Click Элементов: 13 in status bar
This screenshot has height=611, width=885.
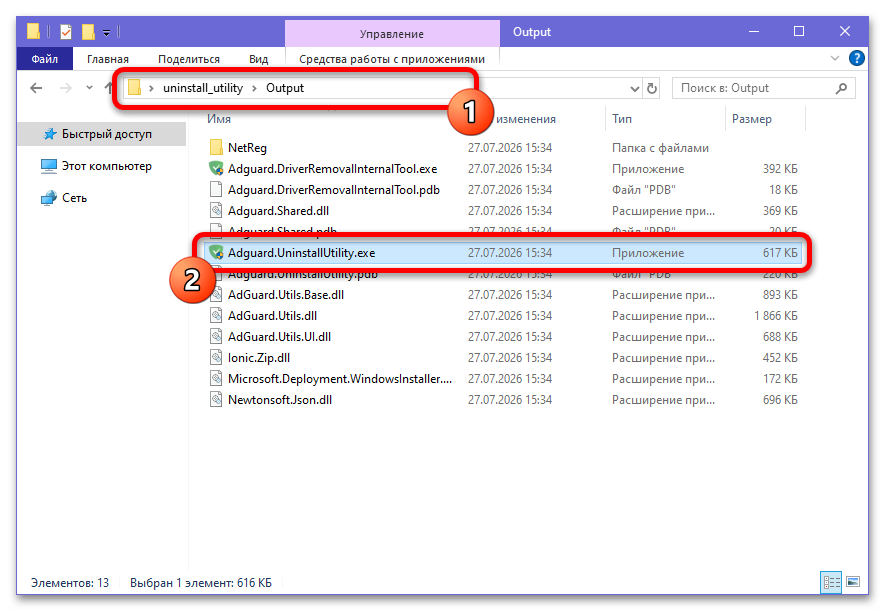(70, 582)
